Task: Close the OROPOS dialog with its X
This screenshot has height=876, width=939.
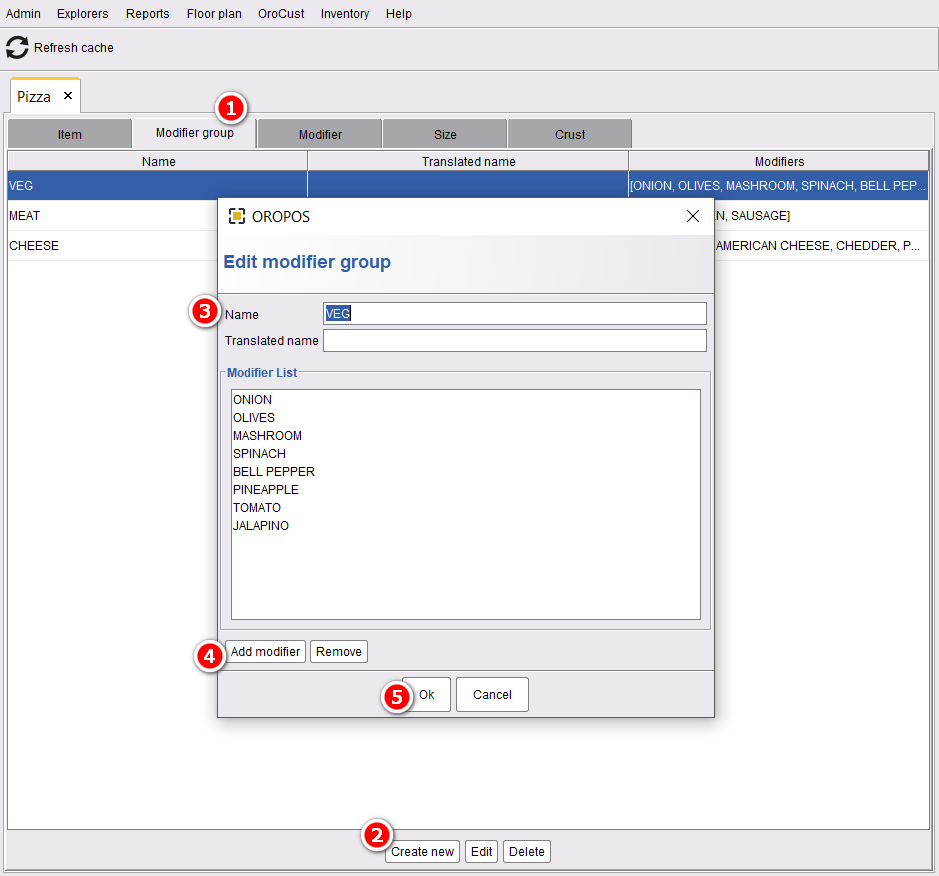Action: 693,216
